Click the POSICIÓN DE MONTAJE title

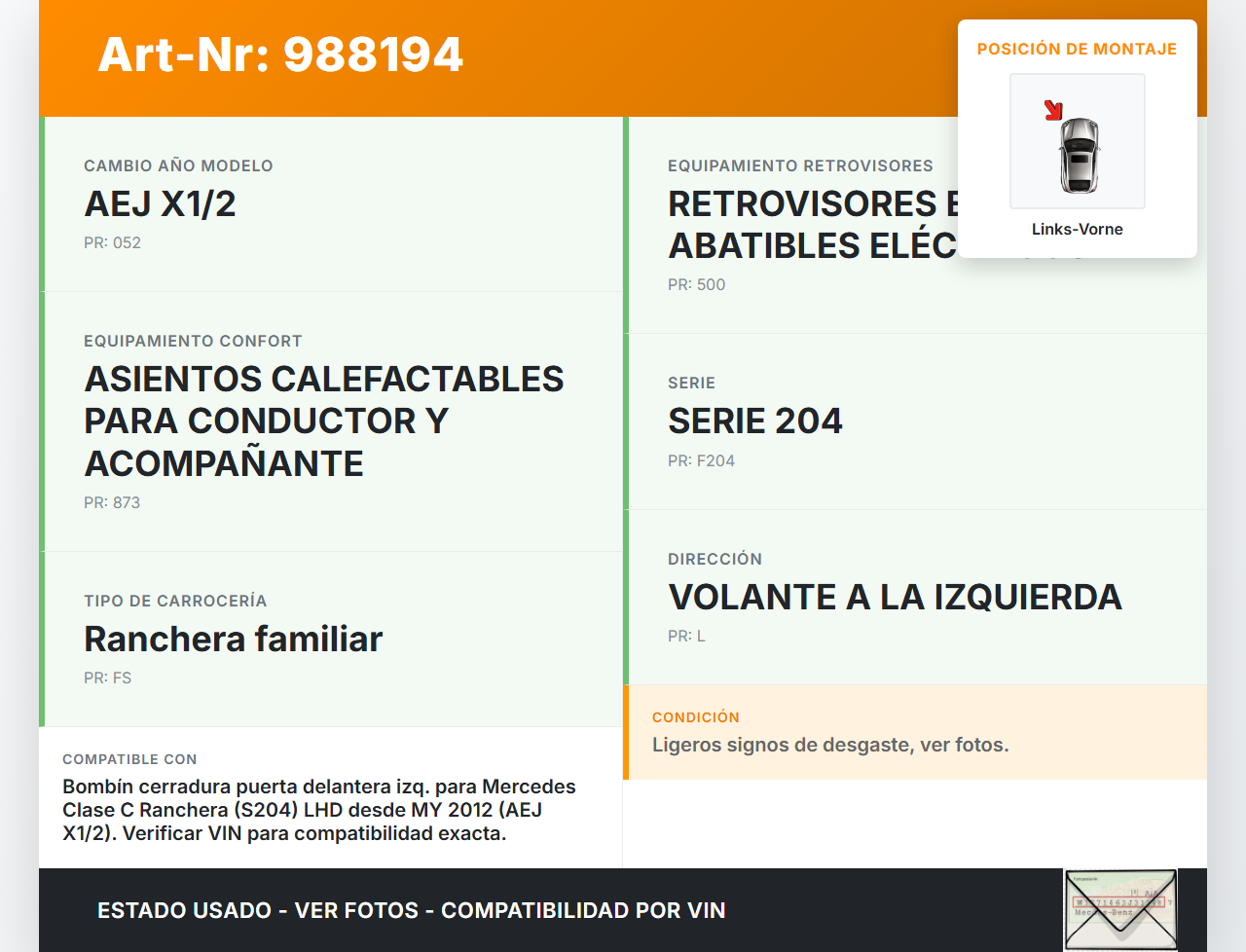point(1078,49)
